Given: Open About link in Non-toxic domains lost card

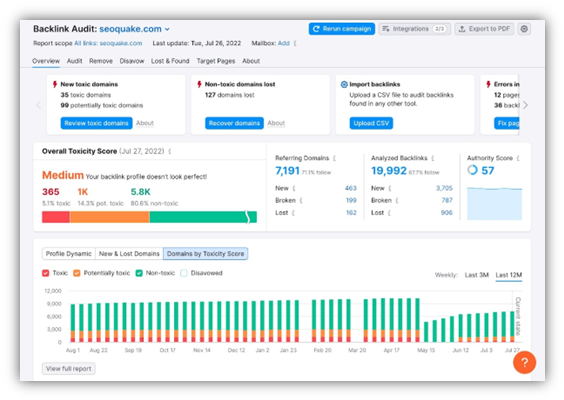Looking at the screenshot, I should (x=276, y=123).
